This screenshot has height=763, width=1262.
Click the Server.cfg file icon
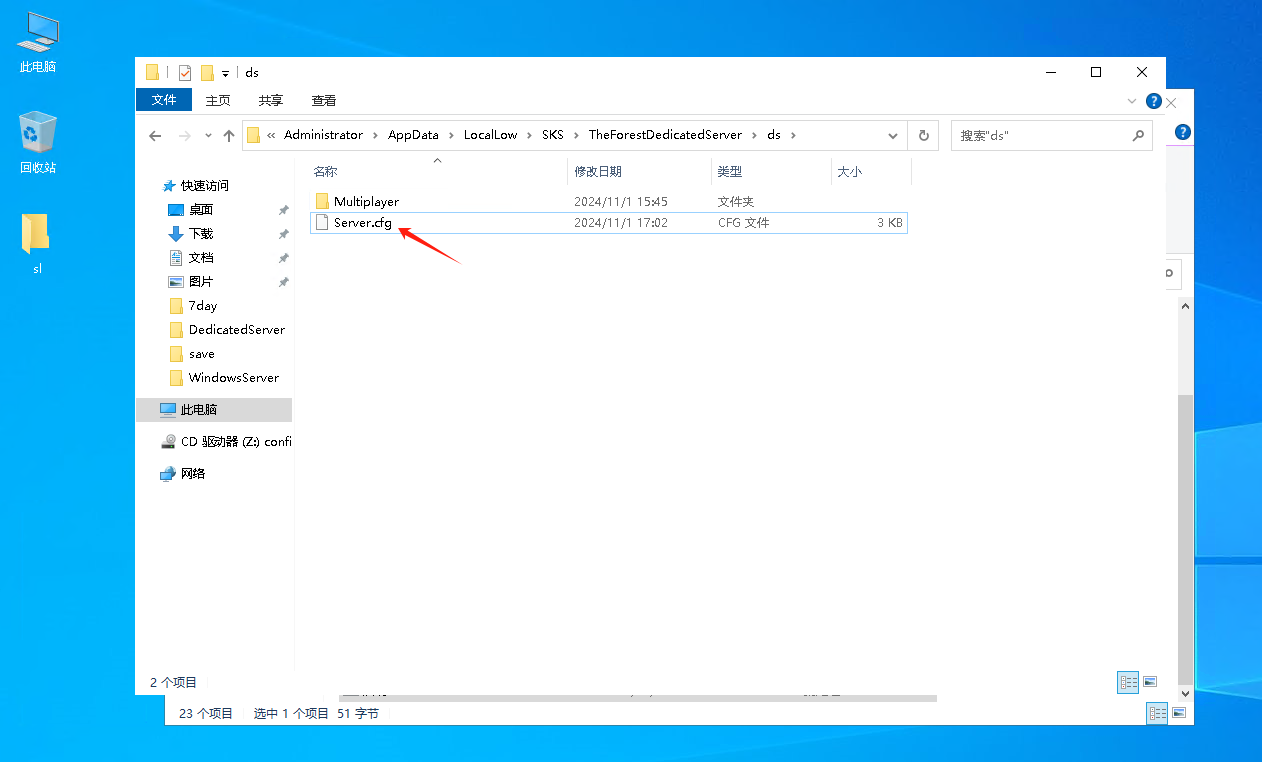click(322, 223)
